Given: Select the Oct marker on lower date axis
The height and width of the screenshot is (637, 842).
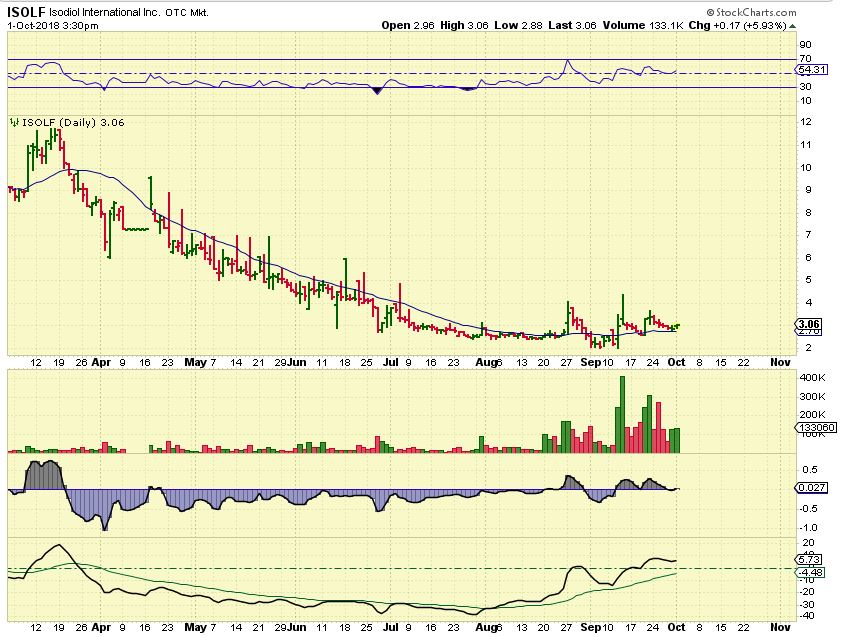Looking at the screenshot, I should (x=676, y=627).
